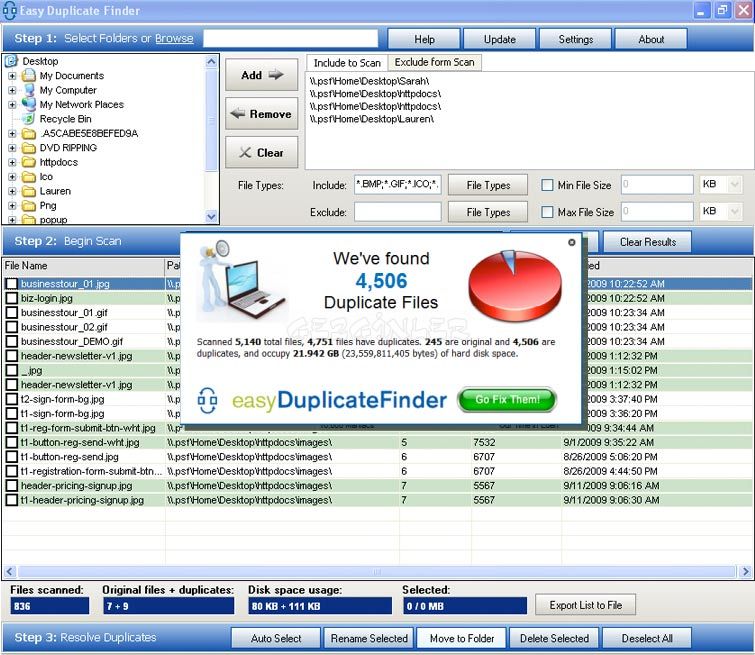
Task: Check the box for t2-sign-form-bg.jpg
Action: click(12, 399)
